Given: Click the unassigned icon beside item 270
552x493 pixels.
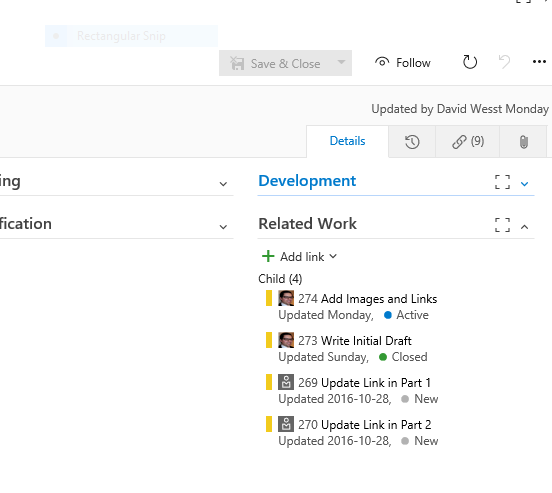Looking at the screenshot, I should pyautogui.click(x=286, y=424).
